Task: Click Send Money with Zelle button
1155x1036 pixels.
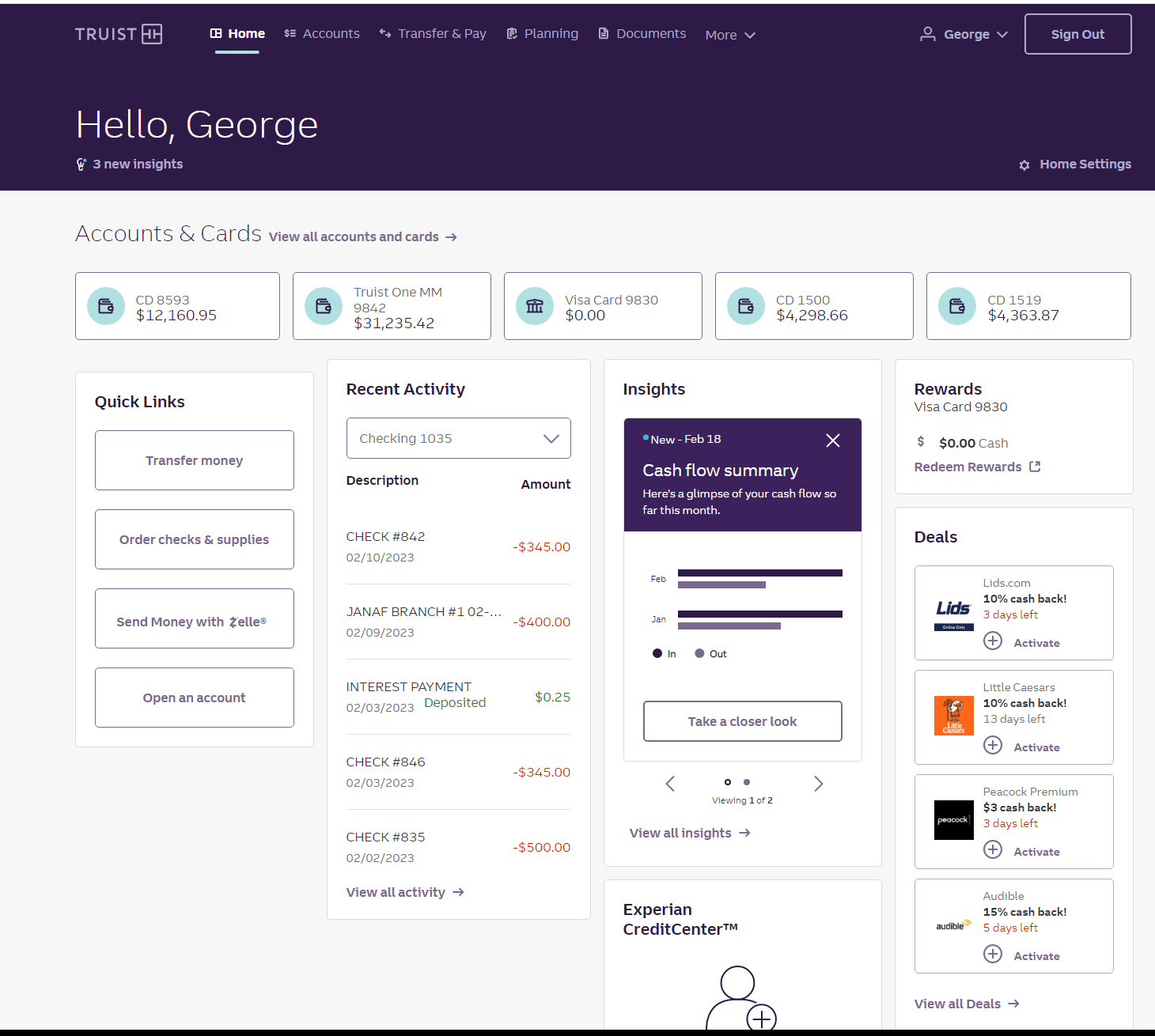Action: tap(195, 618)
